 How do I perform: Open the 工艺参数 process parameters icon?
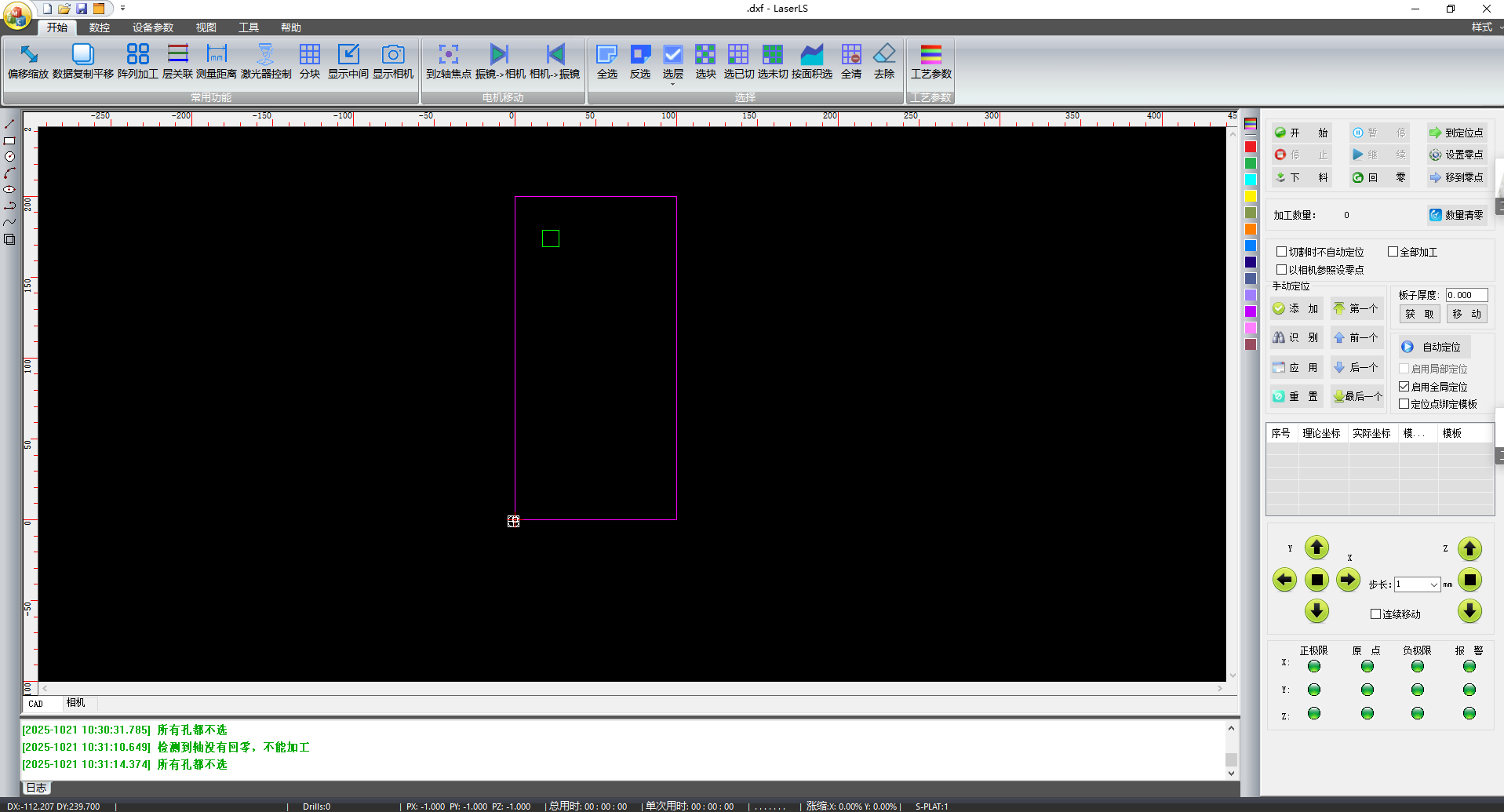click(930, 54)
